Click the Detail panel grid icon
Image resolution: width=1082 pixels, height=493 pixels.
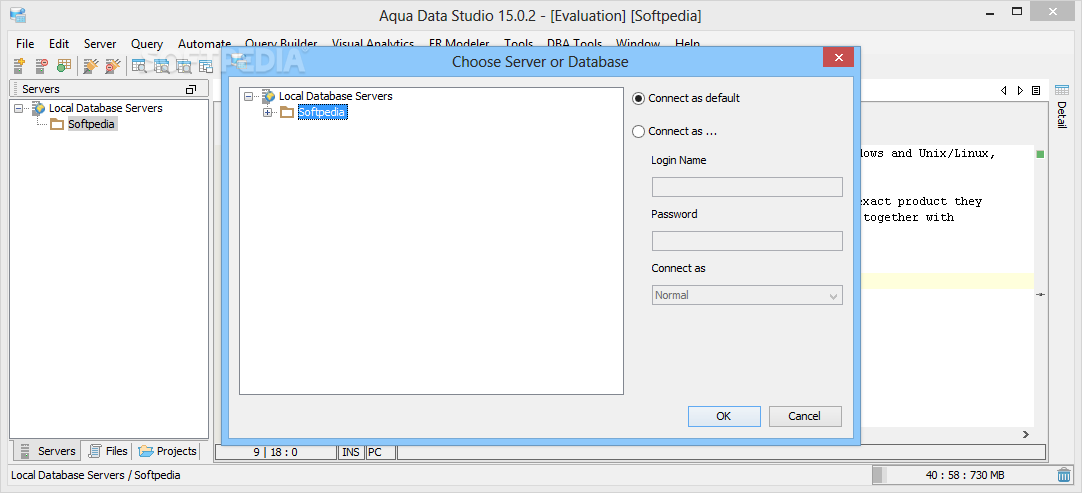[x=1061, y=90]
